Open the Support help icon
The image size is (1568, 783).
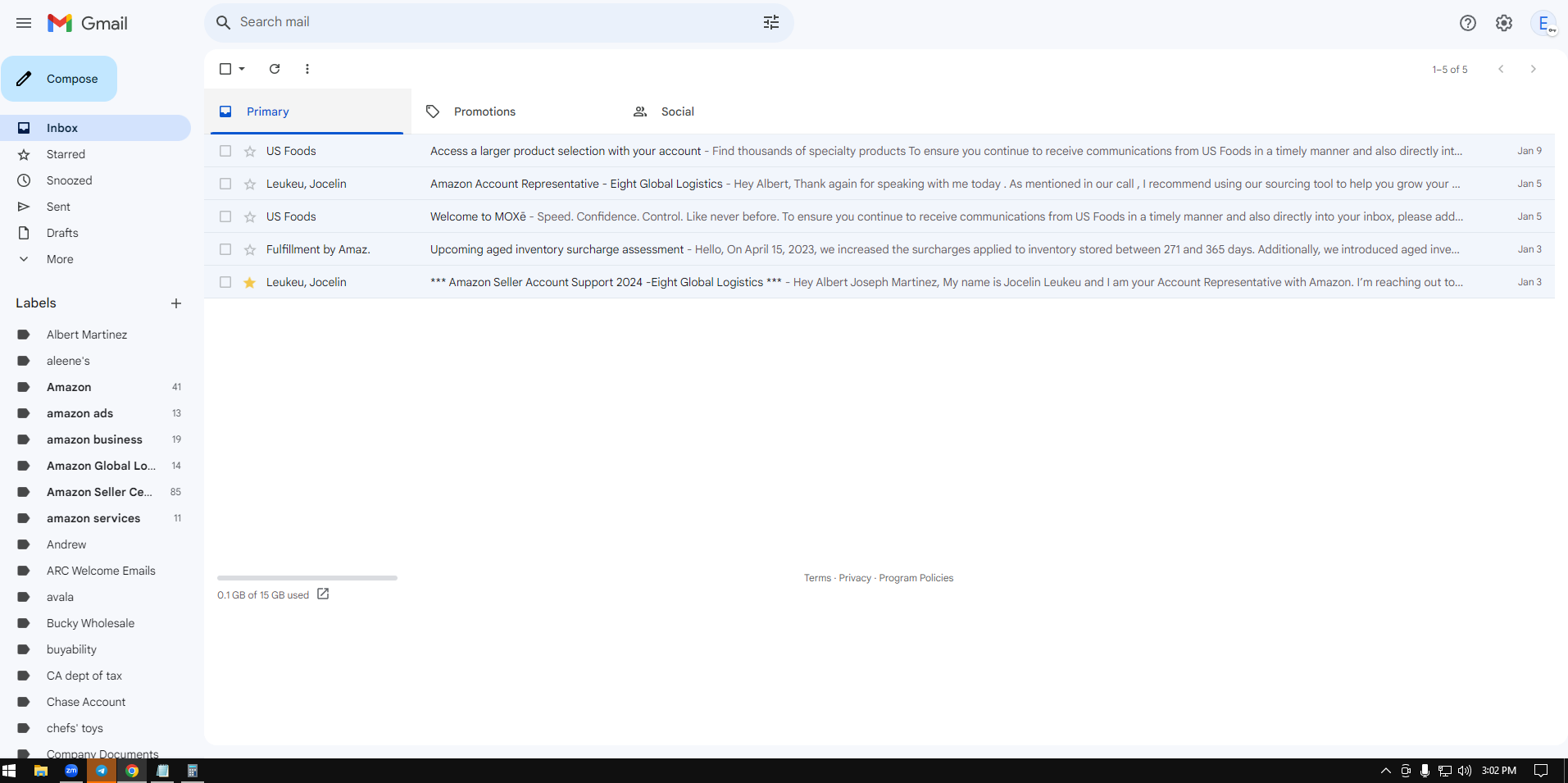click(1468, 23)
